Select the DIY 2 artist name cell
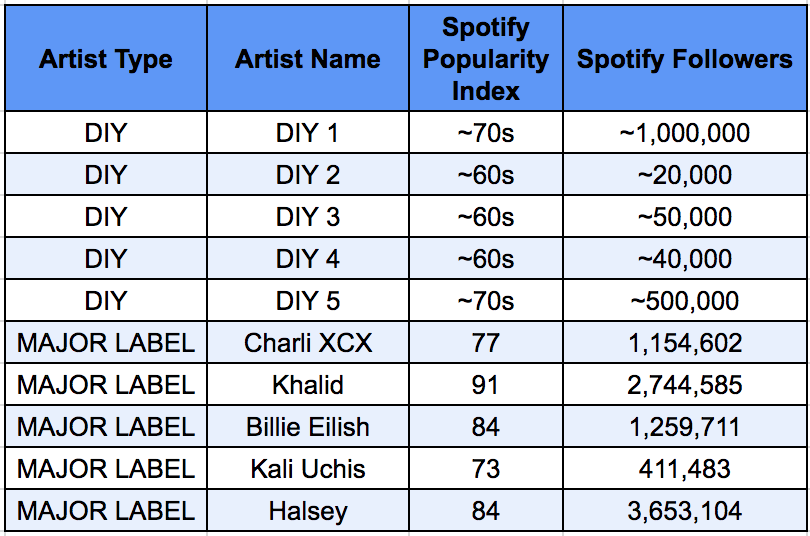 tap(308, 175)
